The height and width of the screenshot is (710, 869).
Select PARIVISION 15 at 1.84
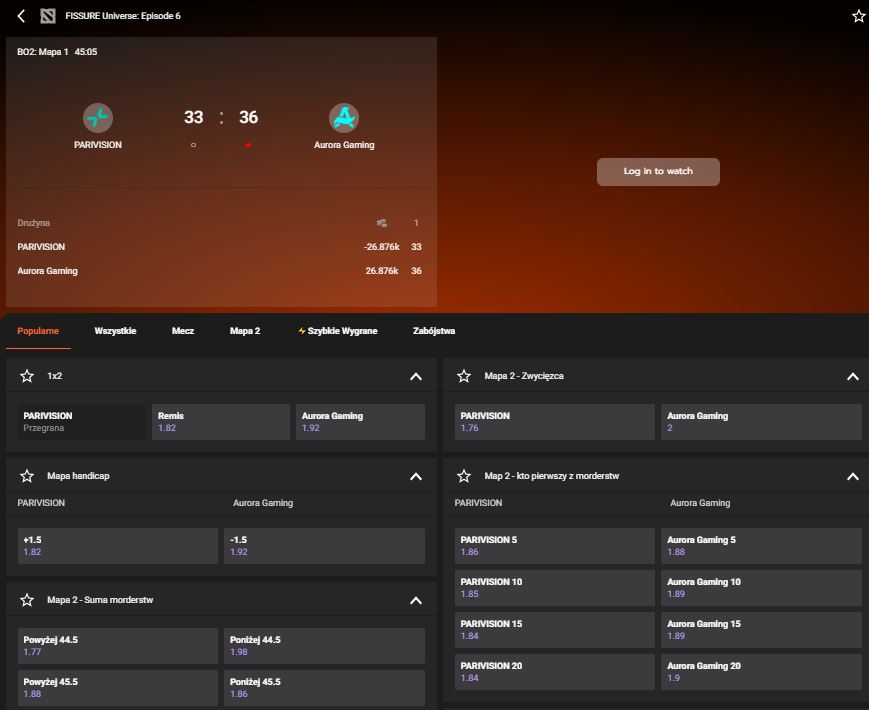point(555,630)
